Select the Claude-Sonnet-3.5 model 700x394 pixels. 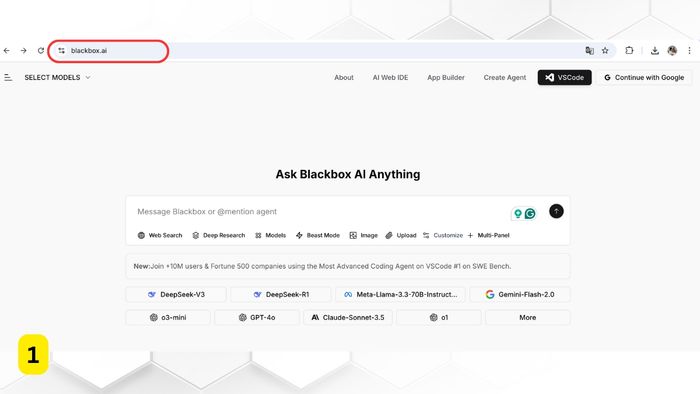[x=348, y=318]
